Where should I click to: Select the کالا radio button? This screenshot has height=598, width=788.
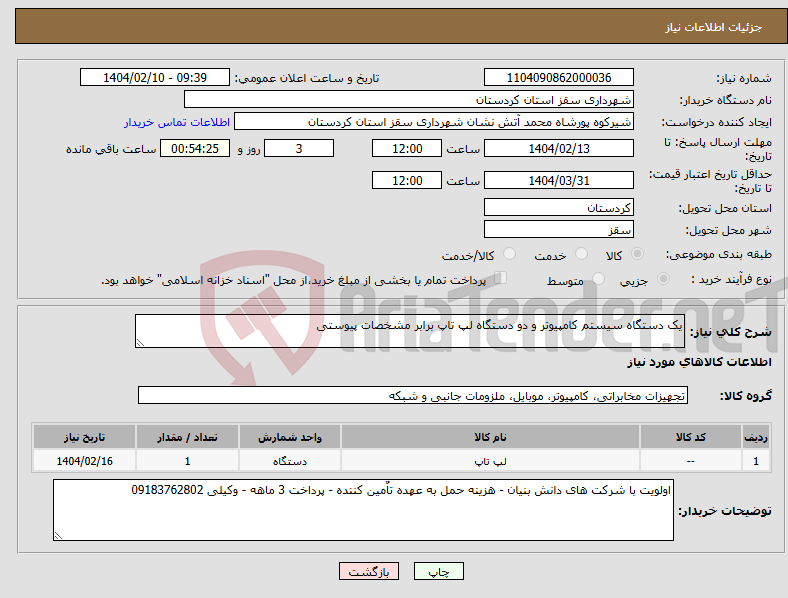click(x=637, y=254)
